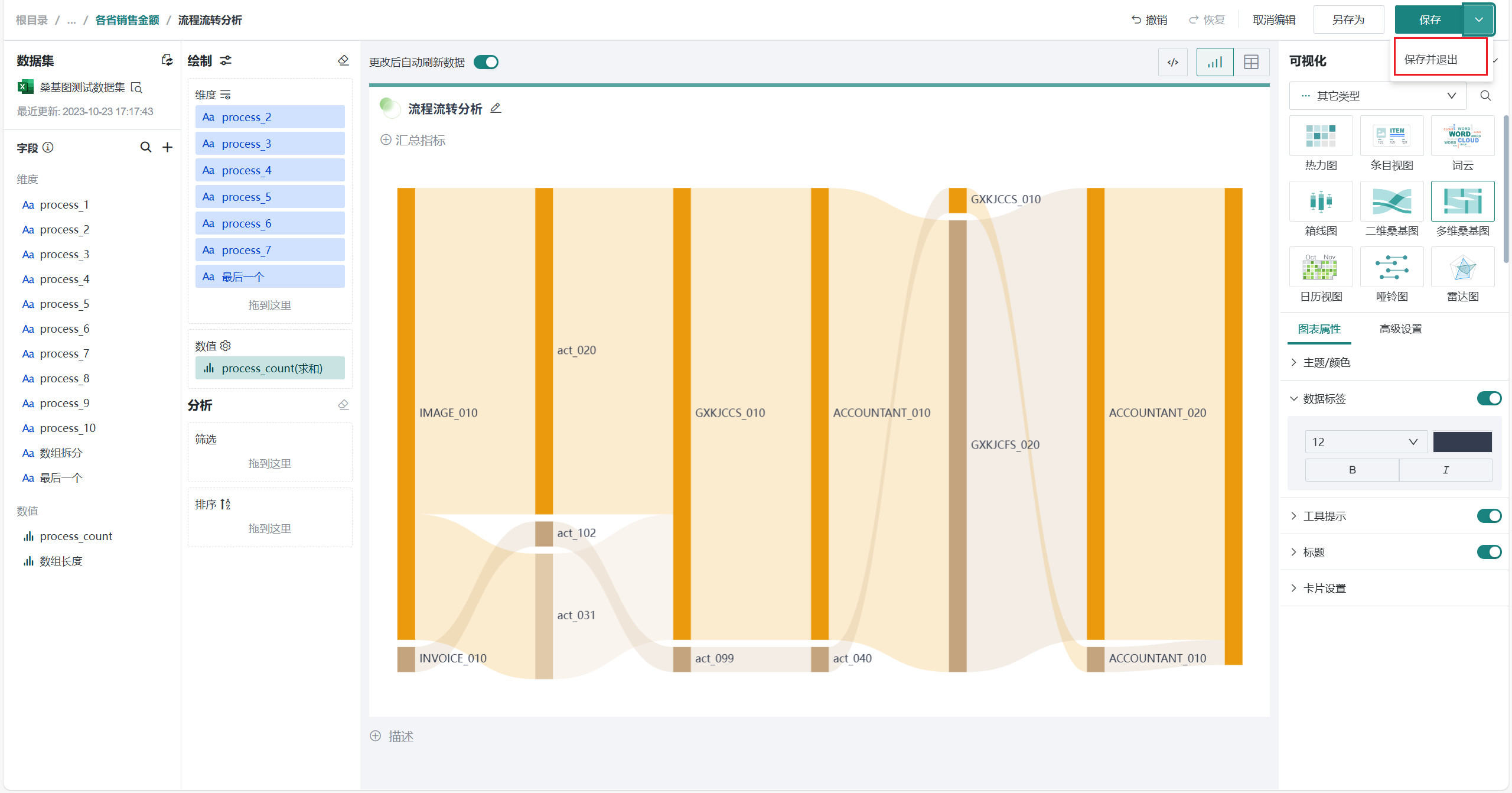1512x793 pixels.
Task: Switch to the advanced settings tab
Action: click(1400, 329)
